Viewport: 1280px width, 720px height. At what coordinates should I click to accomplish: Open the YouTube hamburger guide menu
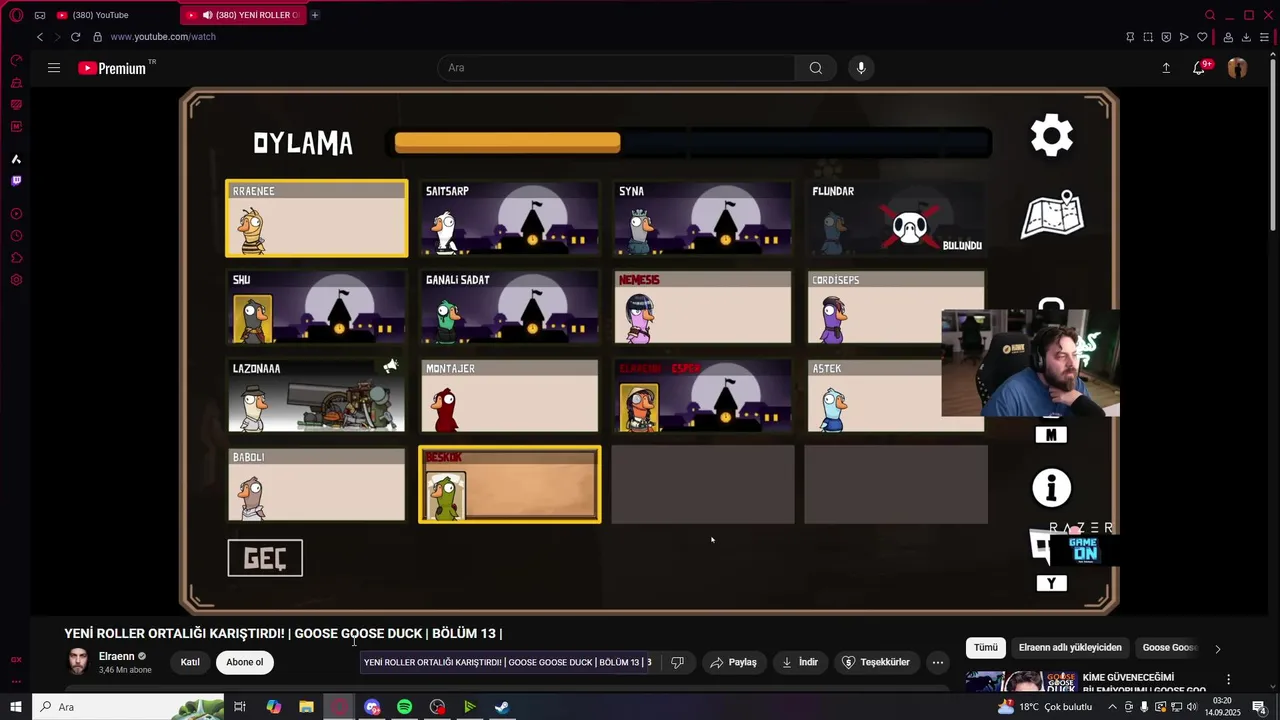click(x=54, y=68)
